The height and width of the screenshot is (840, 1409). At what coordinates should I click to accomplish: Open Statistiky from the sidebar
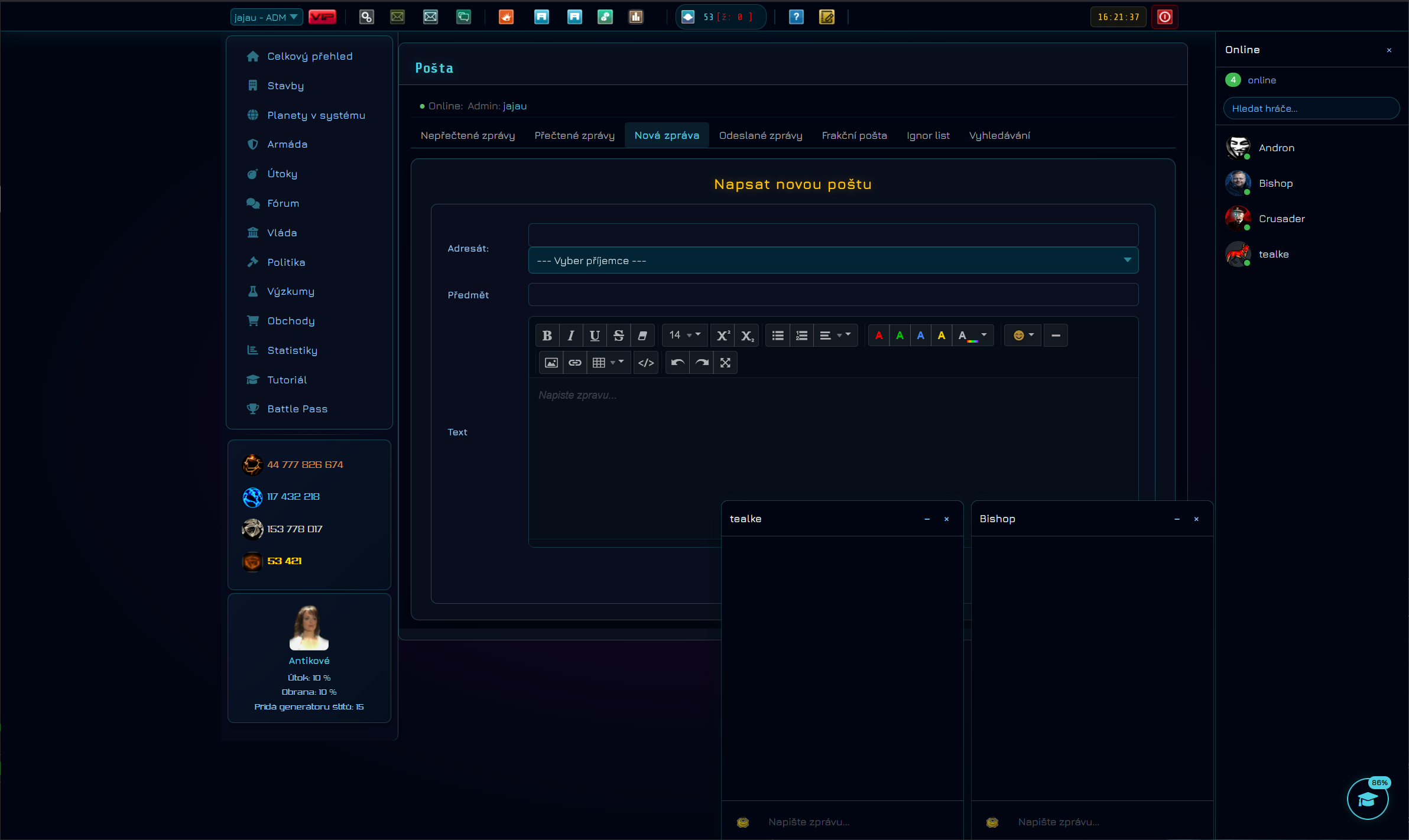[x=292, y=350]
